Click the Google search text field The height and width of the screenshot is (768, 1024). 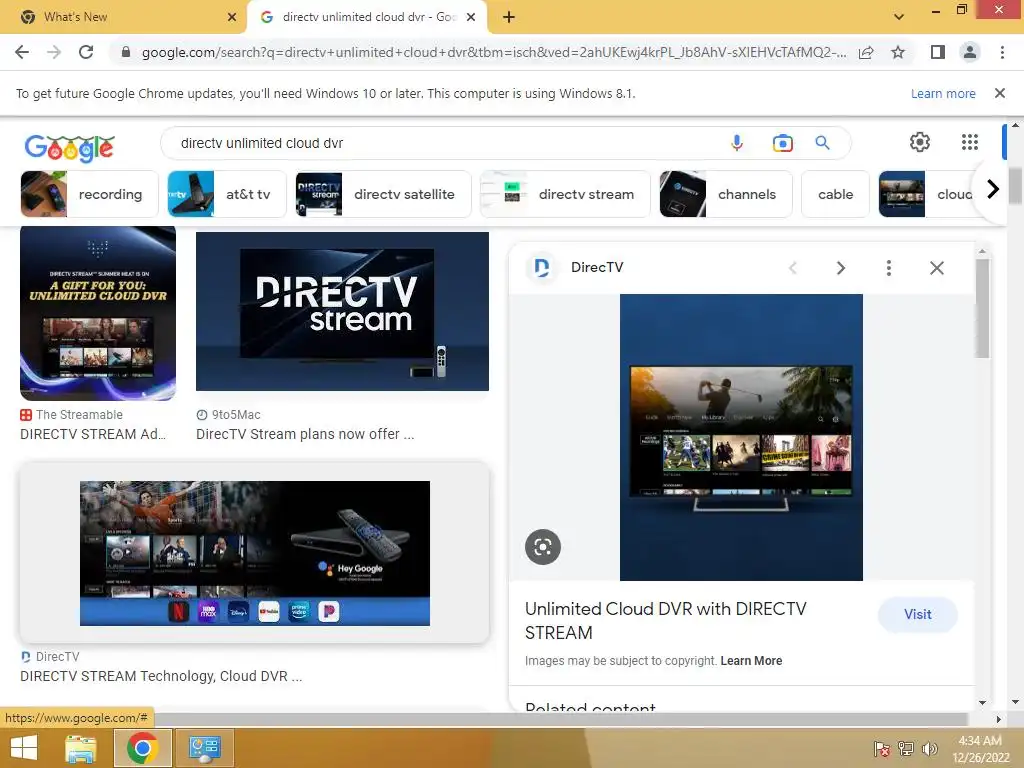click(x=444, y=143)
